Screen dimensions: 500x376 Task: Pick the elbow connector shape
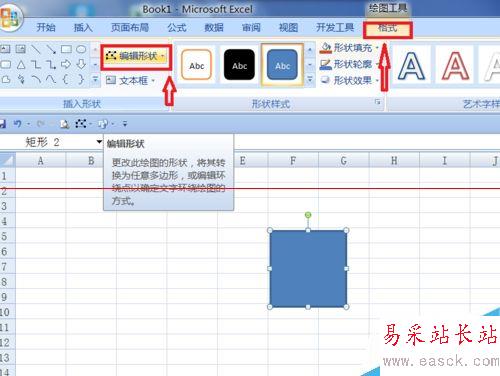click(36, 64)
